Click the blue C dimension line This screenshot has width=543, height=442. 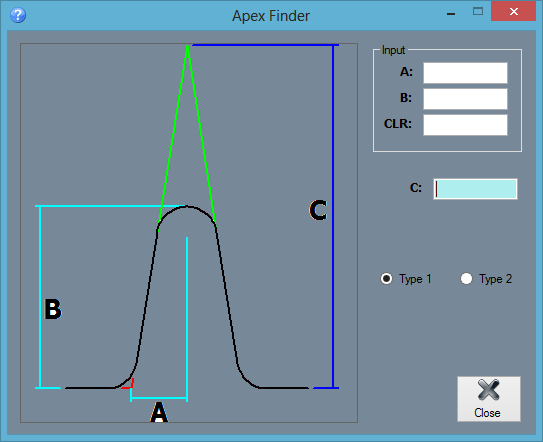click(x=333, y=216)
